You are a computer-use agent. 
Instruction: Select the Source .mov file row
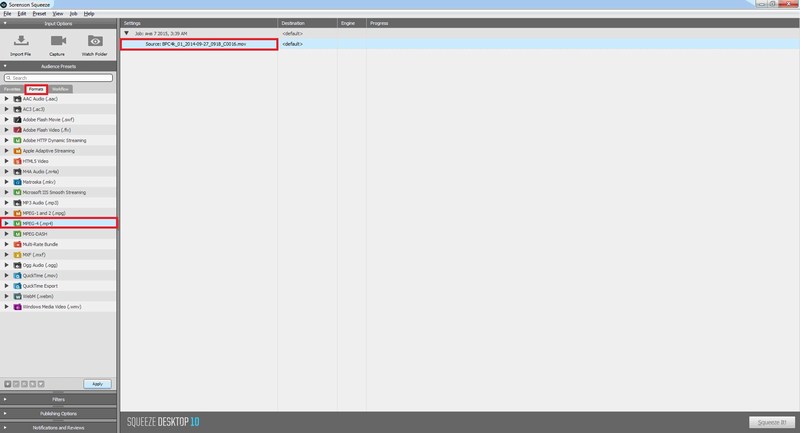tap(199, 44)
